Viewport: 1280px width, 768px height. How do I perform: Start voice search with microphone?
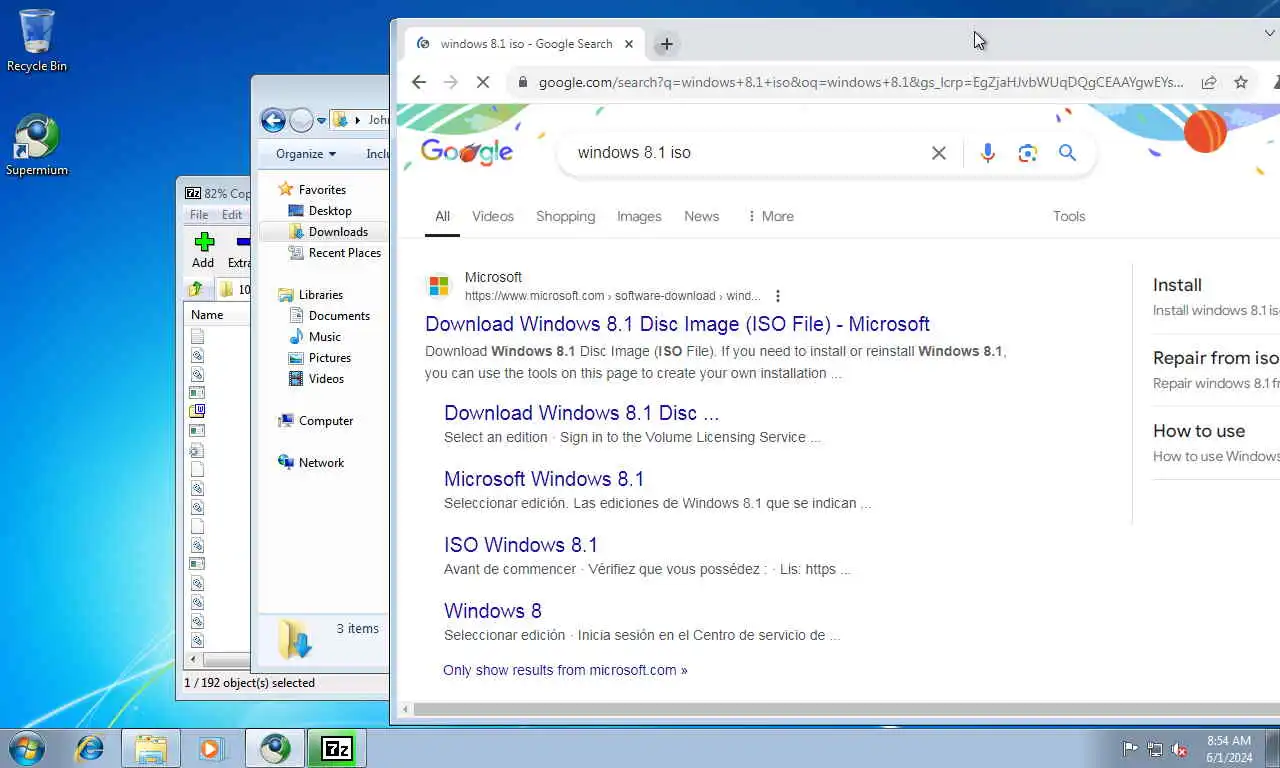click(988, 153)
